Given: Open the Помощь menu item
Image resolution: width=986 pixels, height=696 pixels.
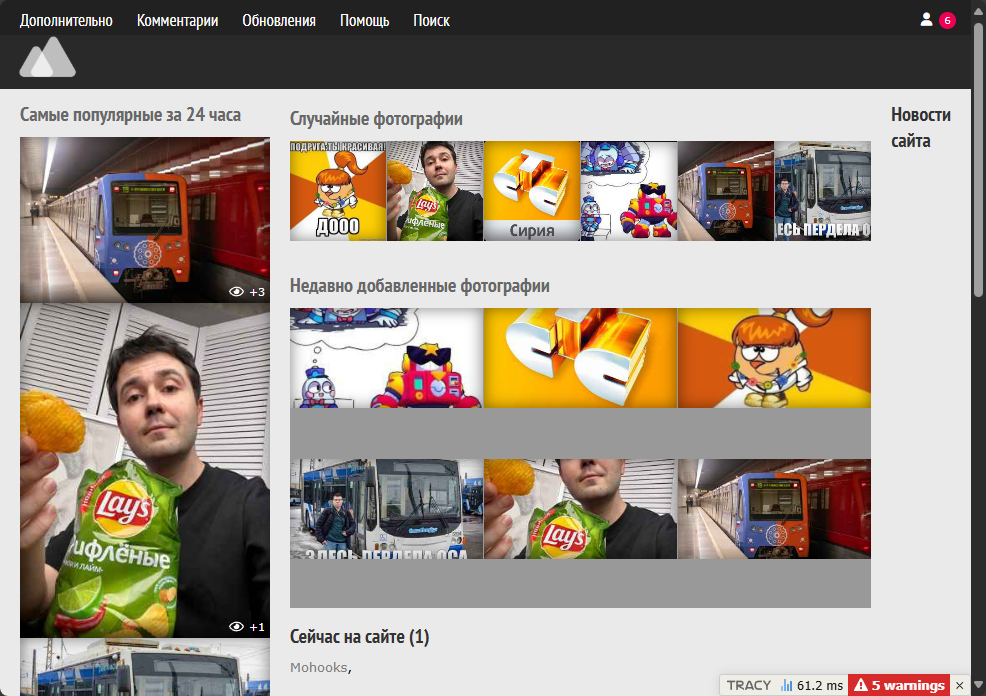Looking at the screenshot, I should tap(364, 20).
